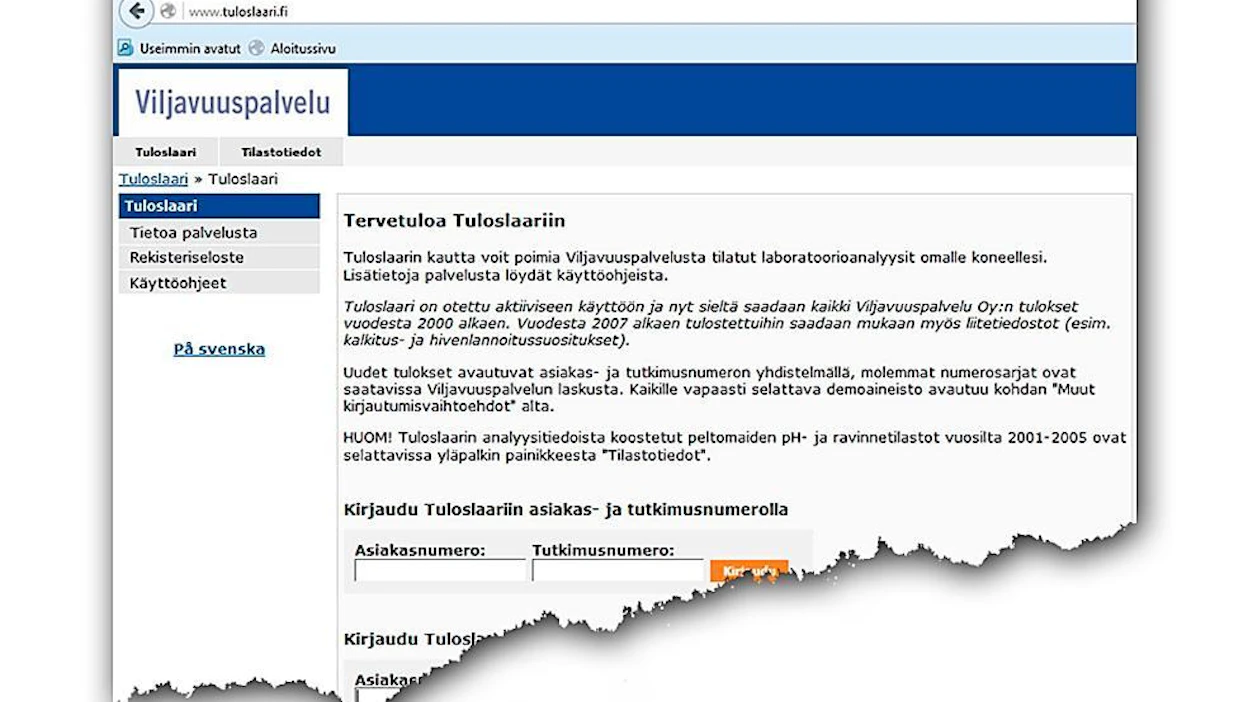This screenshot has width=1248, height=702.
Task: Click the Asiakasnumero input field
Action: click(440, 571)
